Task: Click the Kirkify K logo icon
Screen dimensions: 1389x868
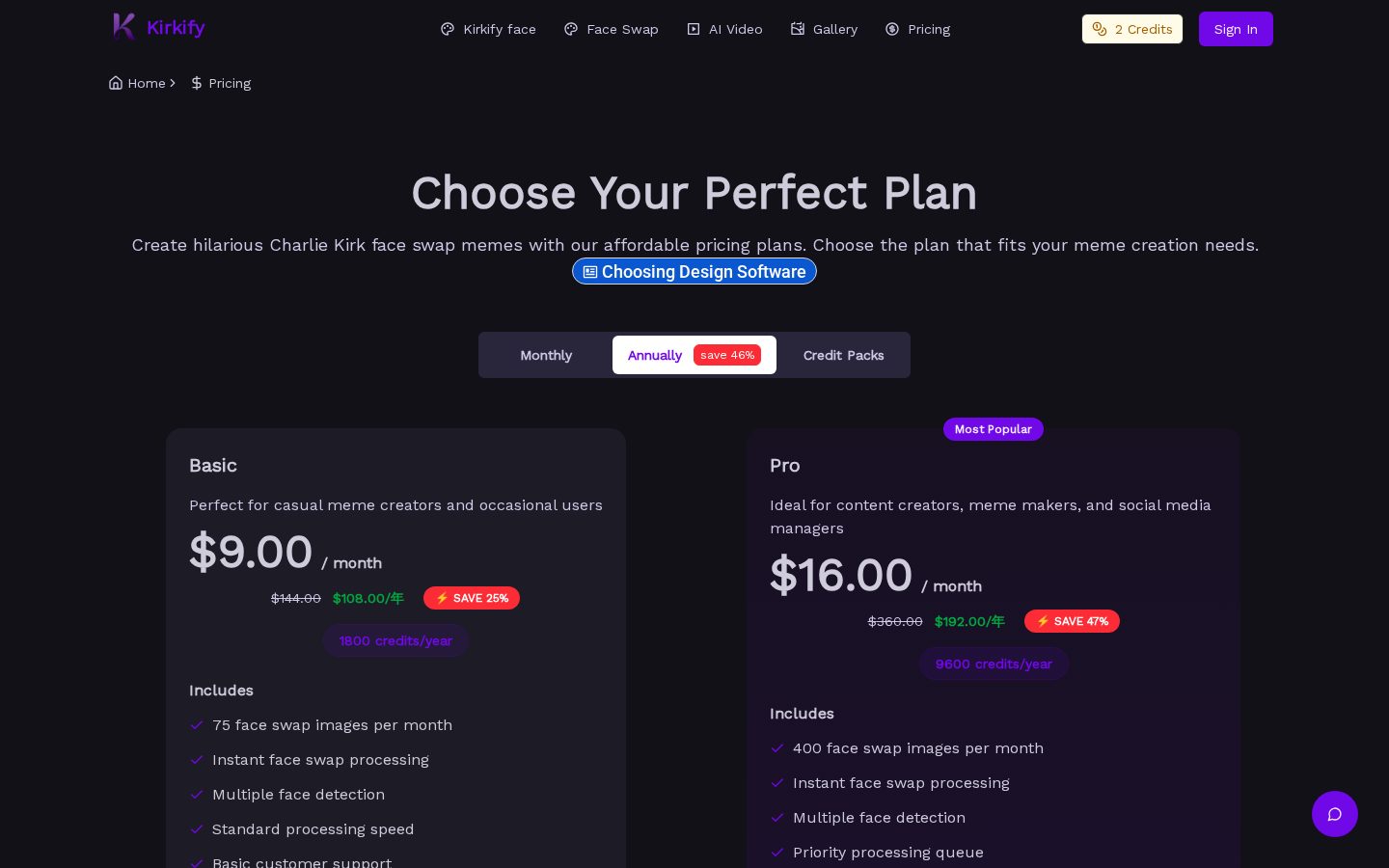Action: pos(123,27)
